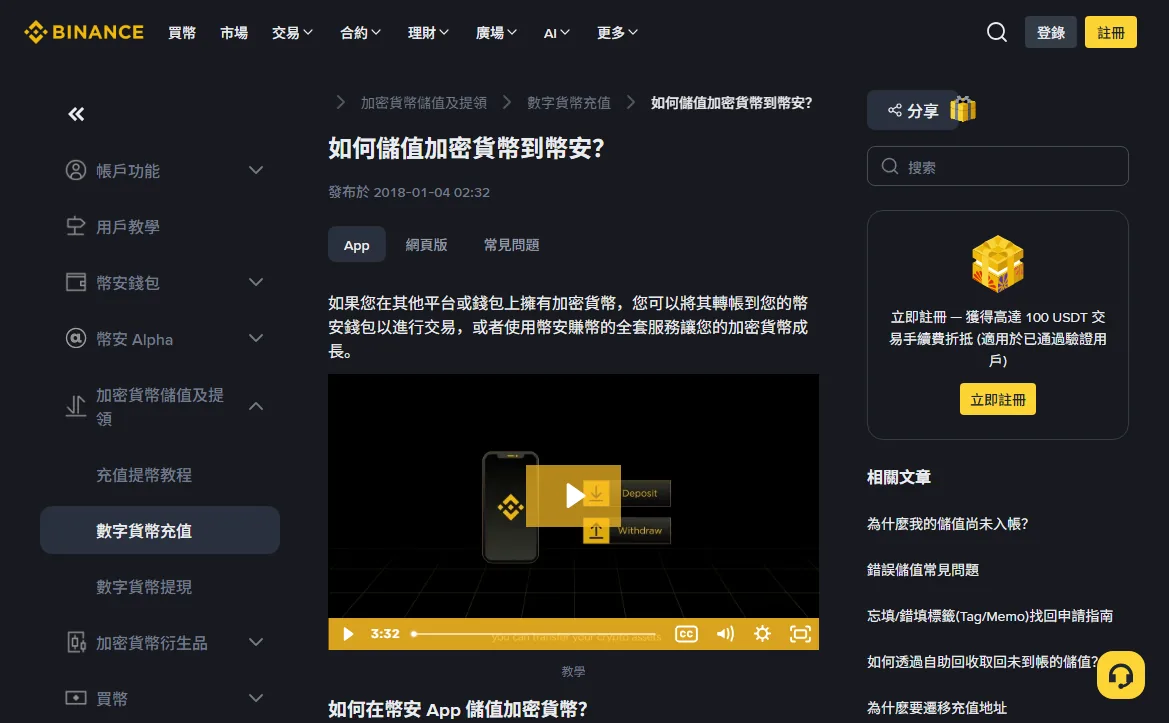Open 如何透過自助回收取回未到帳的儲值? article
Image resolution: width=1169 pixels, height=723 pixels.
[983, 661]
